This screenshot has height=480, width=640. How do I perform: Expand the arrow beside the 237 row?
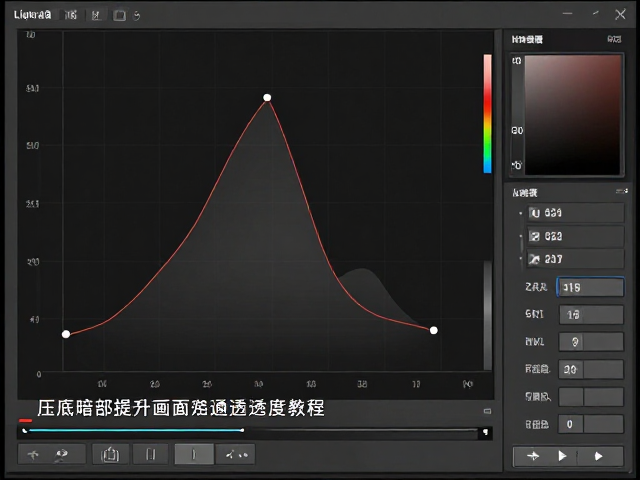click(520, 258)
